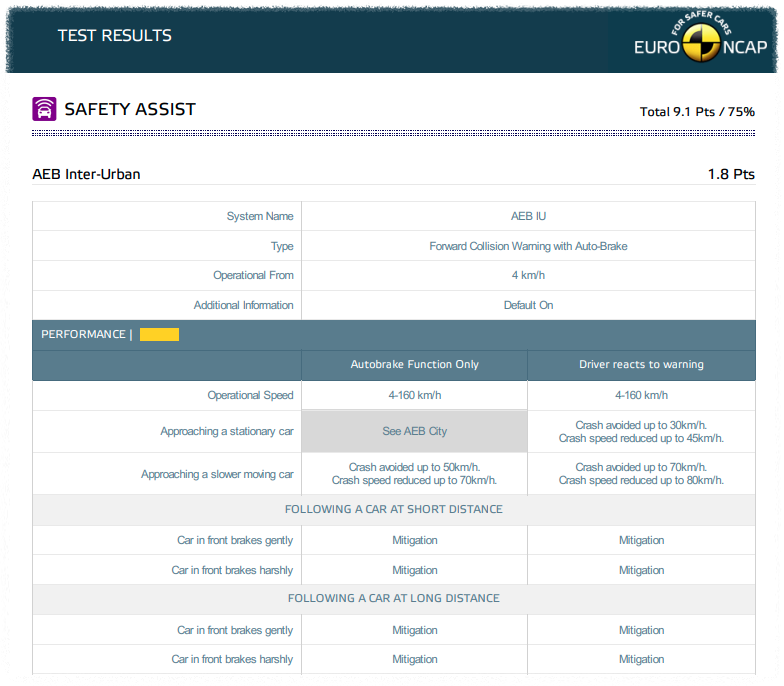784x686 pixels.
Task: Click long distance brakes harshly Autobrake 'Mitigation'
Action: tap(414, 659)
